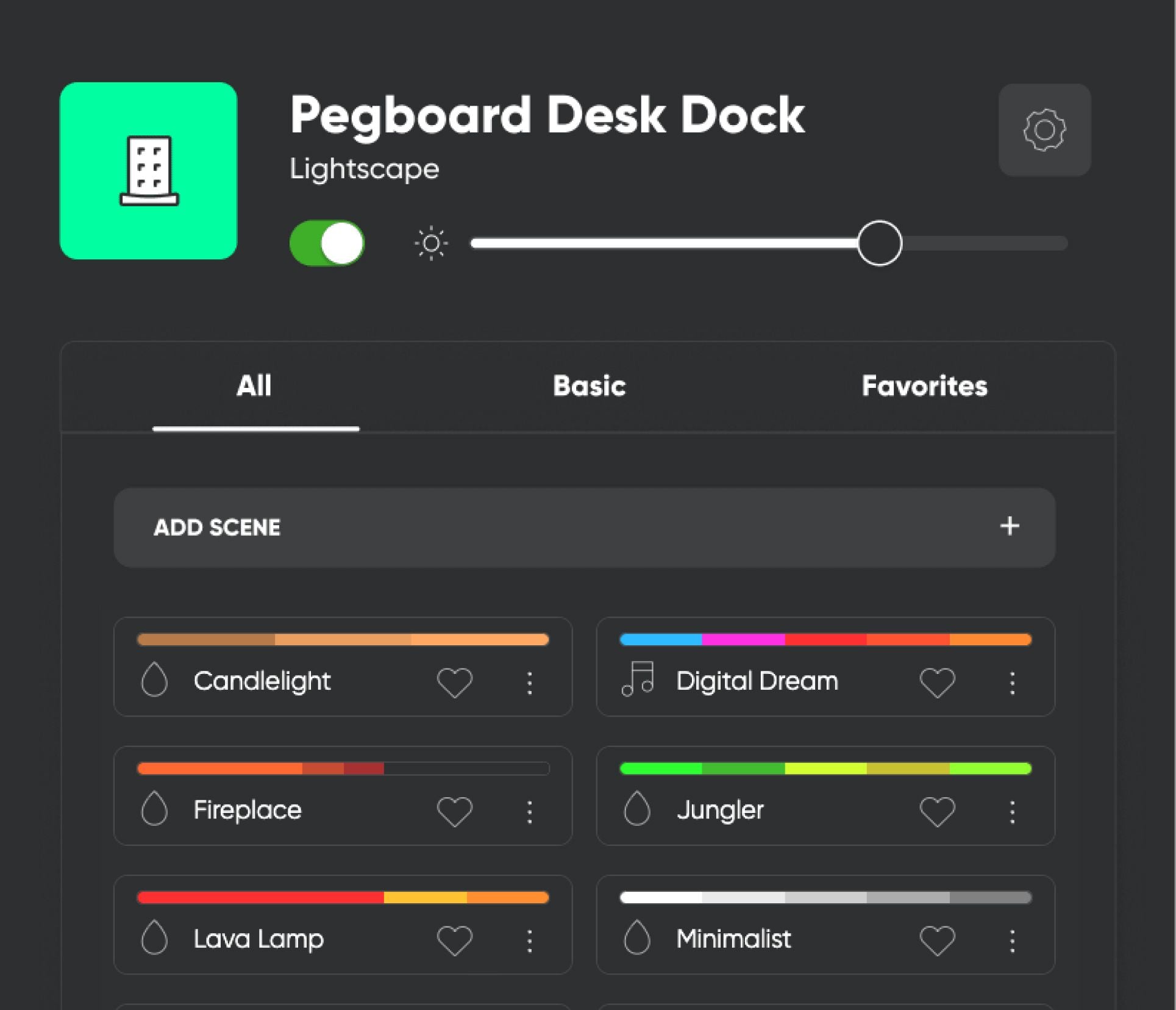This screenshot has height=1010, width=1176.
Task: Click Digital Dream music note icon
Action: 638,679
